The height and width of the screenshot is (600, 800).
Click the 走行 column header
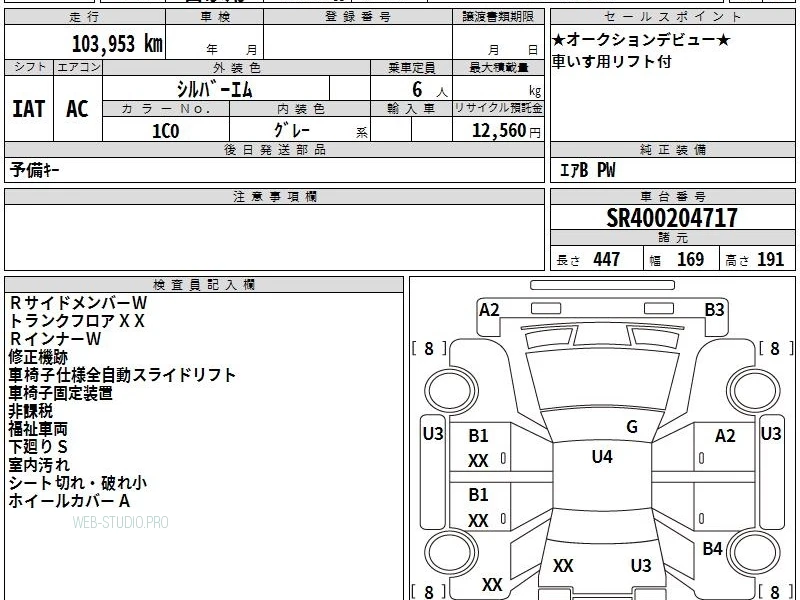coord(85,17)
